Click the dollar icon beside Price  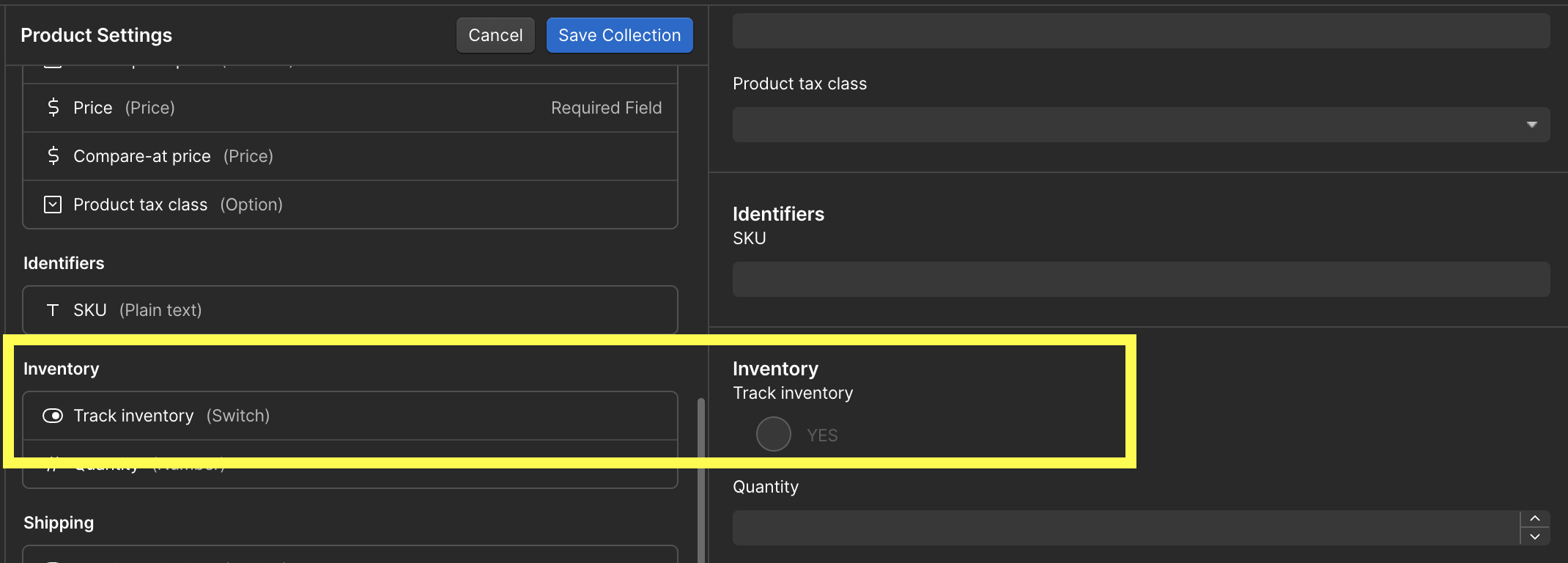[x=53, y=108]
